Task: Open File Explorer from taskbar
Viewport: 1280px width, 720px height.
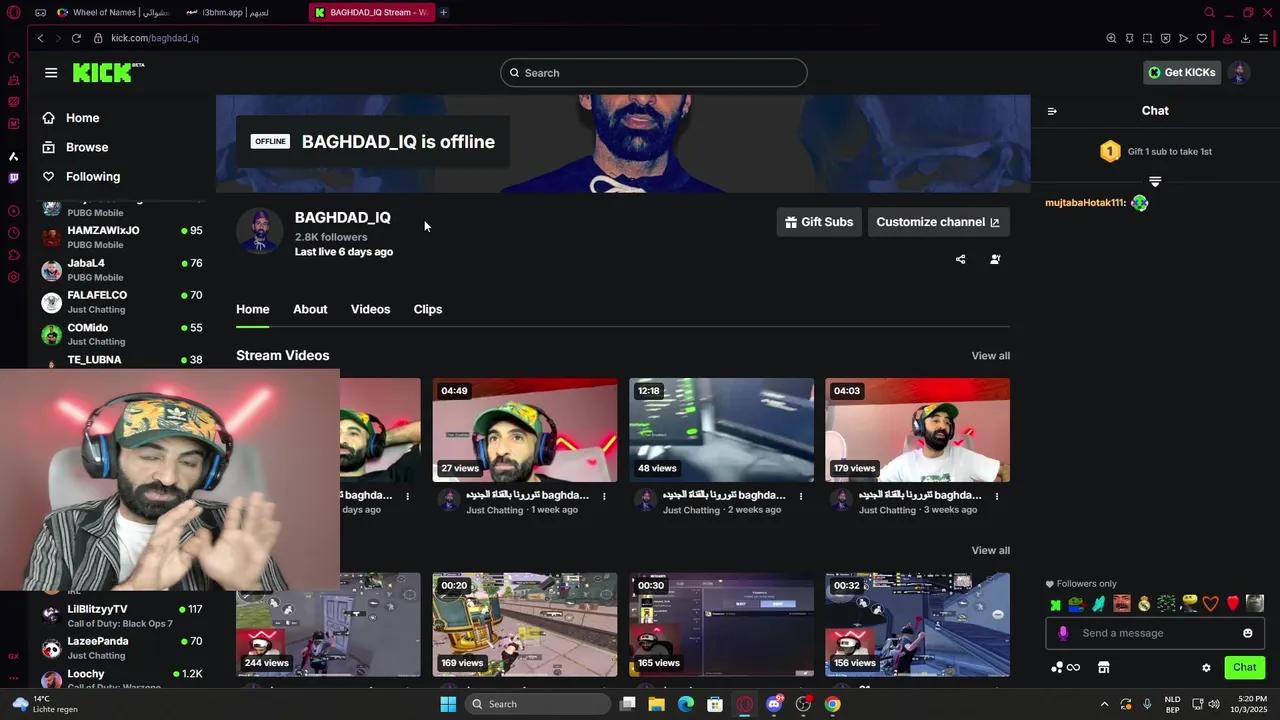Action: tap(656, 704)
